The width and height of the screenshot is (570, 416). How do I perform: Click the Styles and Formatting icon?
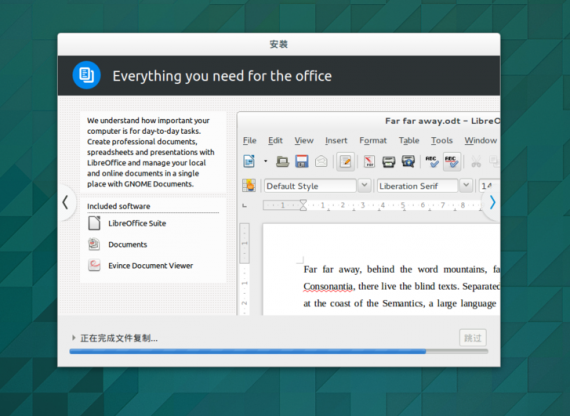point(249,185)
